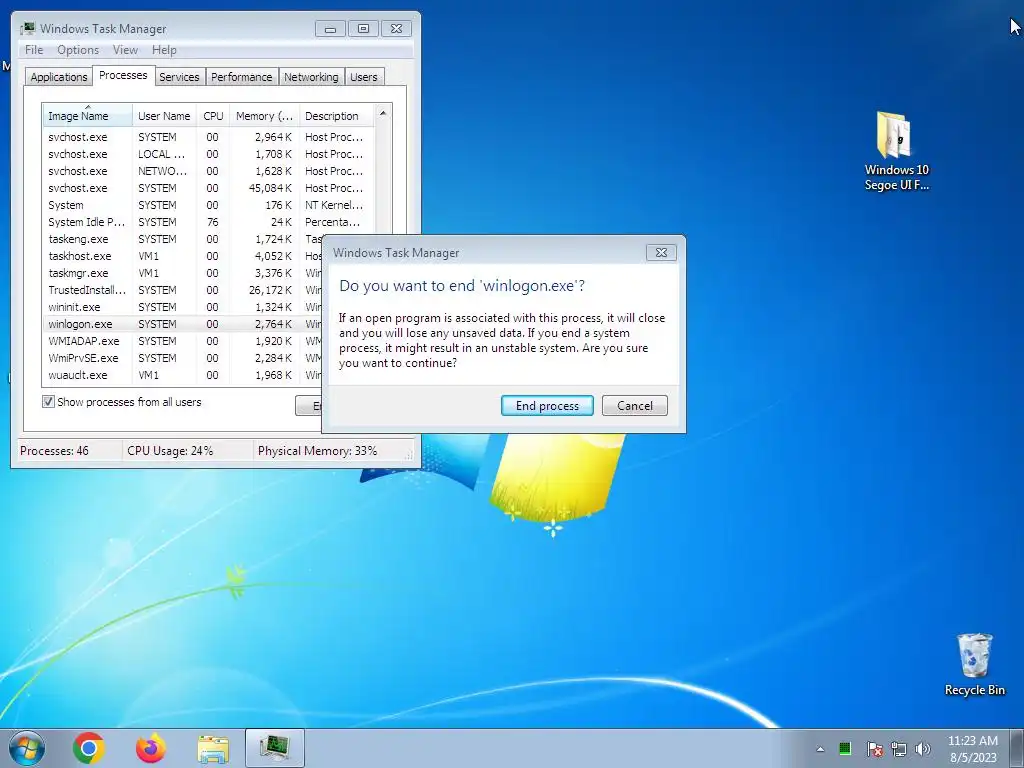Screen dimensions: 1024x768
Task: Select svchost.exe using 2,964 K
Action: click(209, 137)
